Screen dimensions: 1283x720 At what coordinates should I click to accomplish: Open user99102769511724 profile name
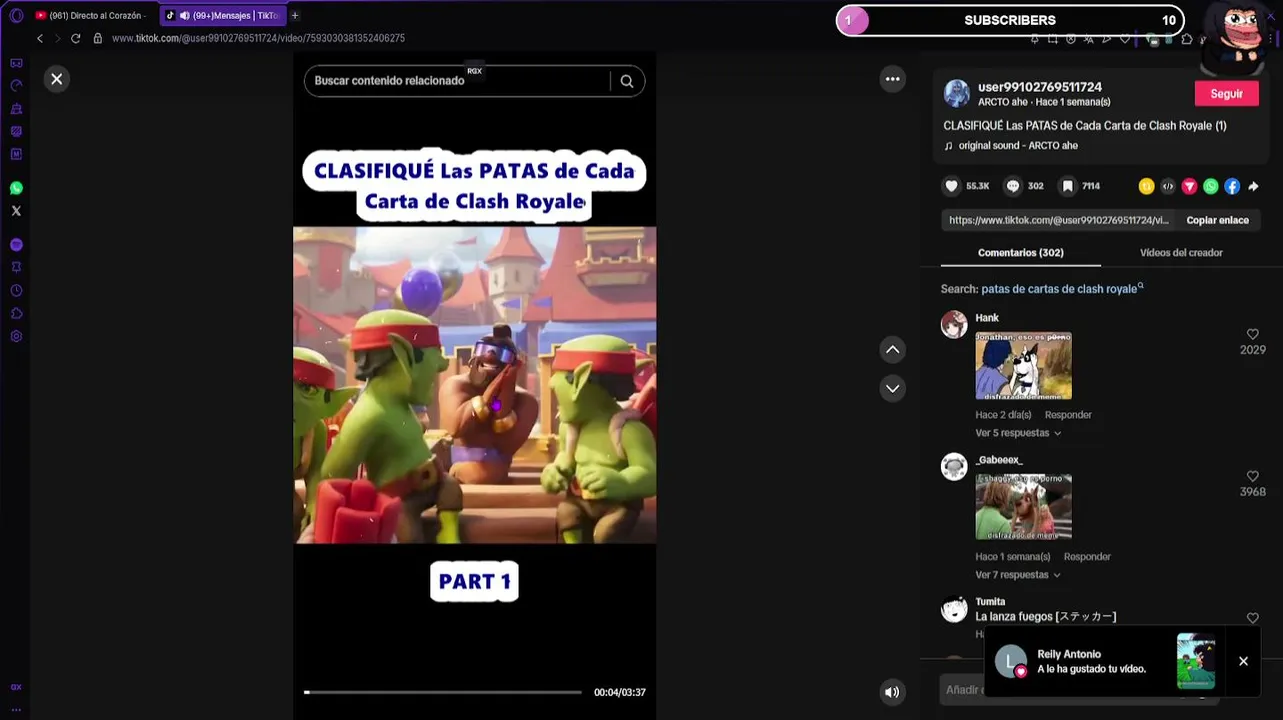coord(1040,87)
